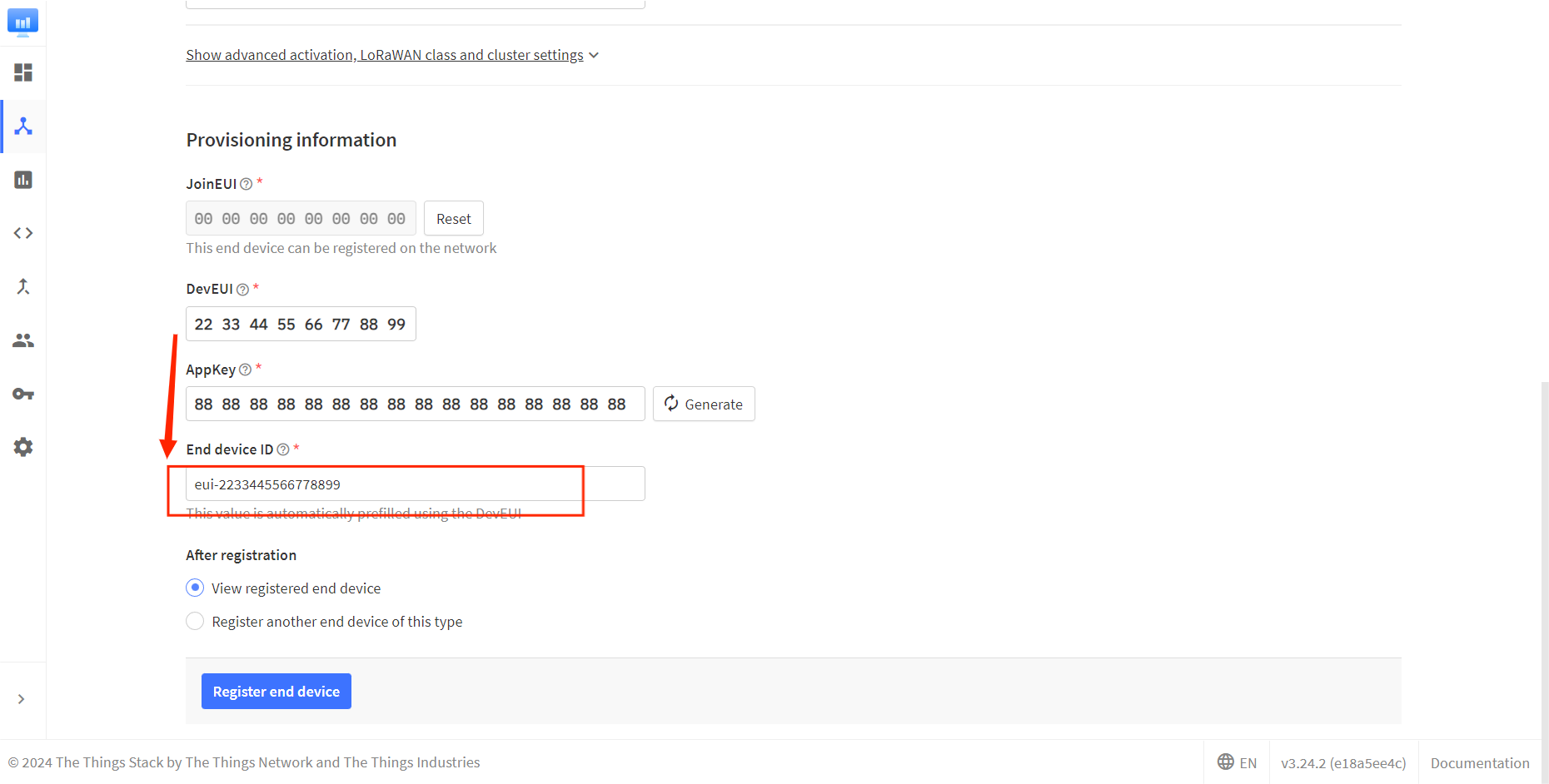This screenshot has height=784, width=1549.
Task: Generate a new AppKey
Action: tap(704, 404)
